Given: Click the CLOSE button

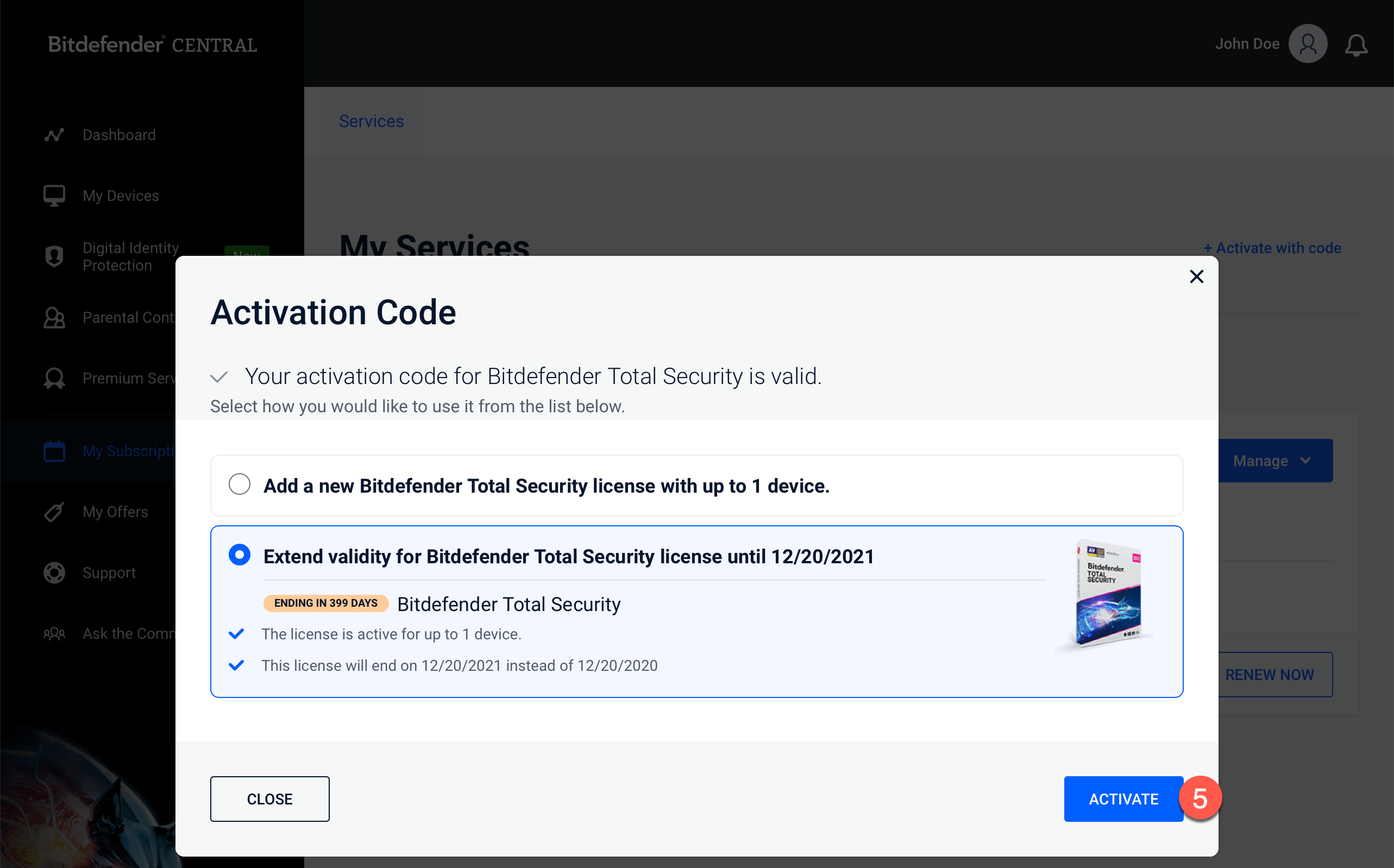Looking at the screenshot, I should point(270,799).
